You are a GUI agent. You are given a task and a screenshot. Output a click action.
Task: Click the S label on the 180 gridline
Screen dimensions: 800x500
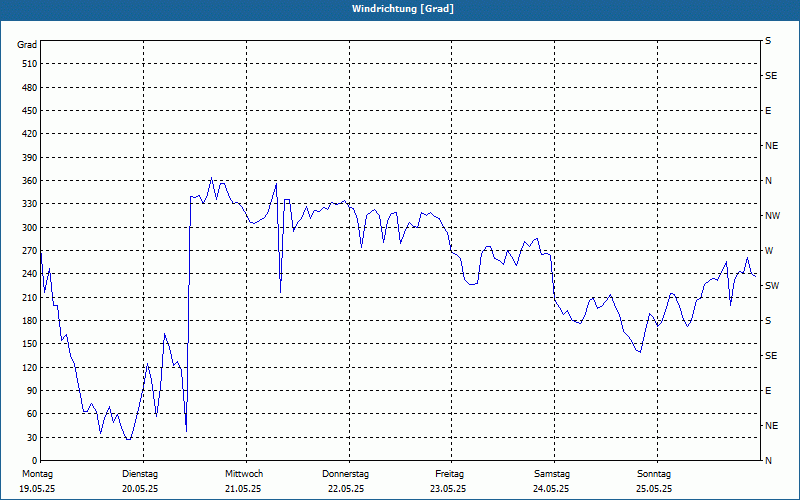(x=768, y=321)
